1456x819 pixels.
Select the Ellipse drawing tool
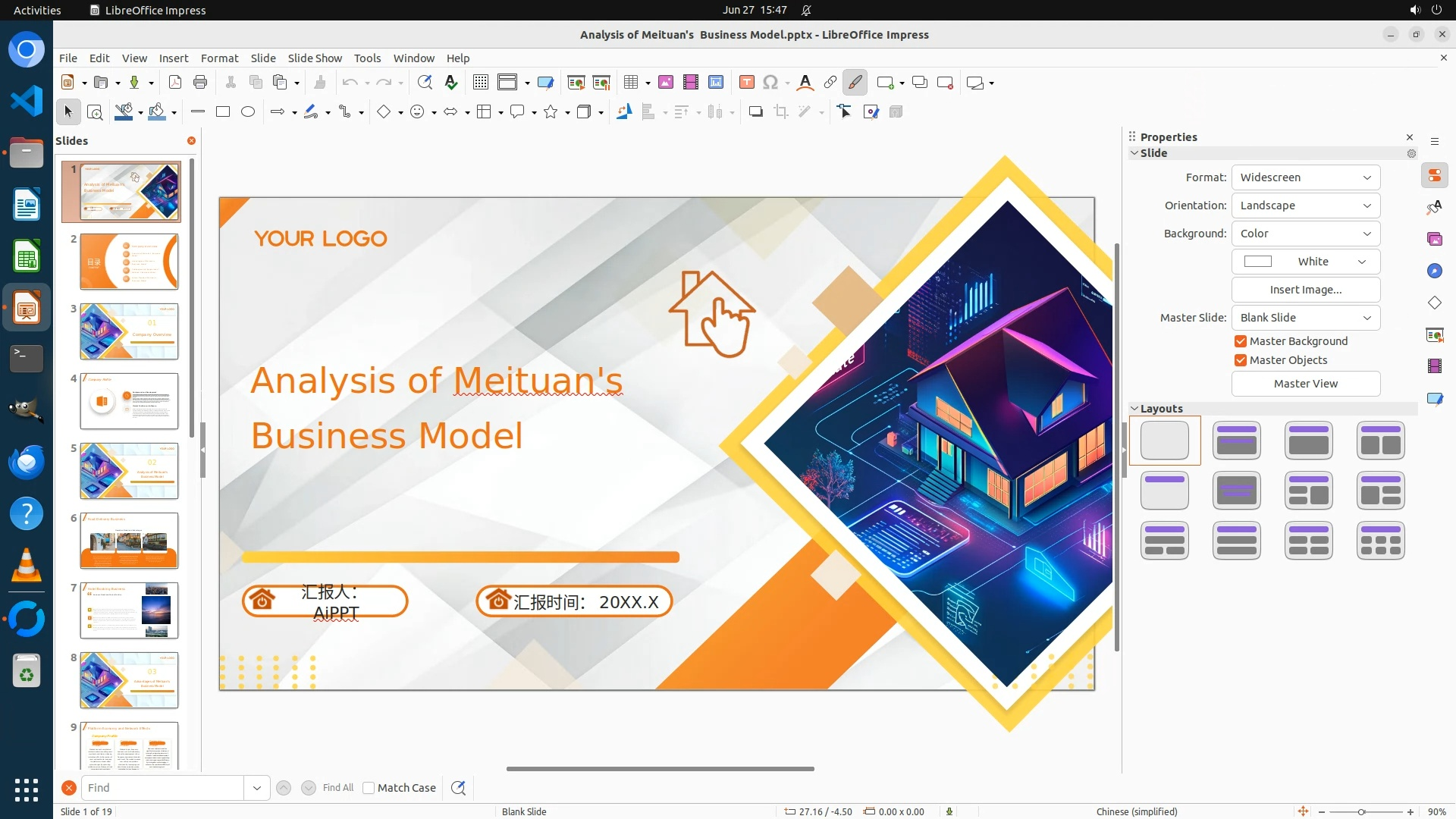click(247, 112)
